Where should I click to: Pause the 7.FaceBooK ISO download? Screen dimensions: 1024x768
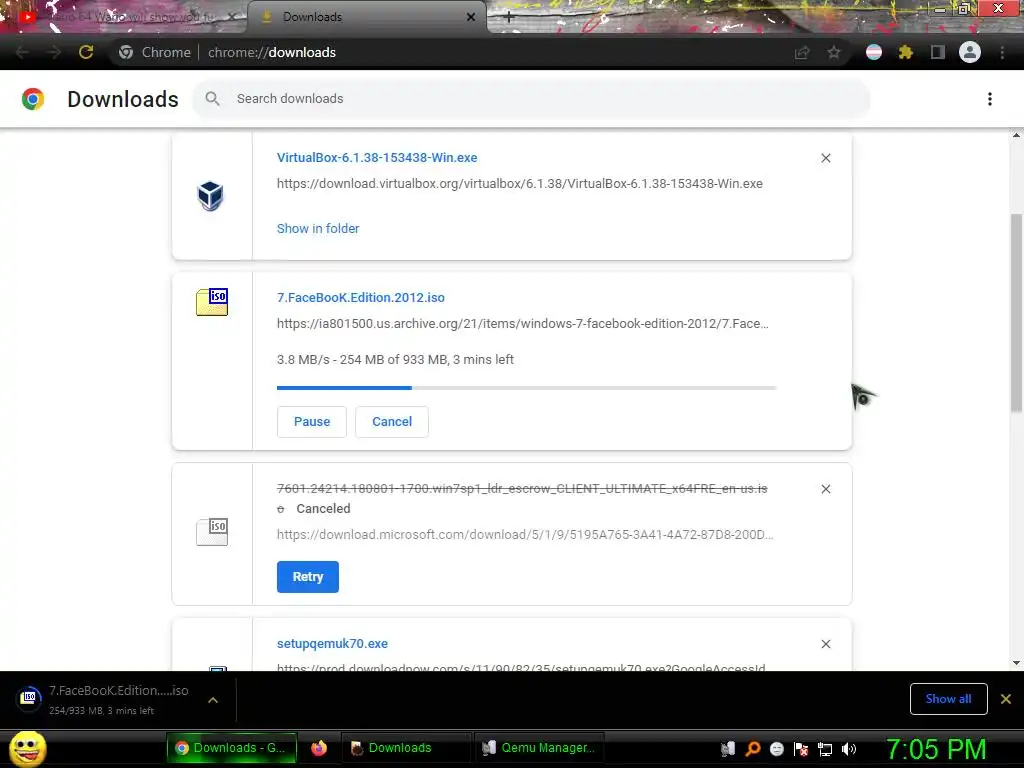tap(312, 422)
